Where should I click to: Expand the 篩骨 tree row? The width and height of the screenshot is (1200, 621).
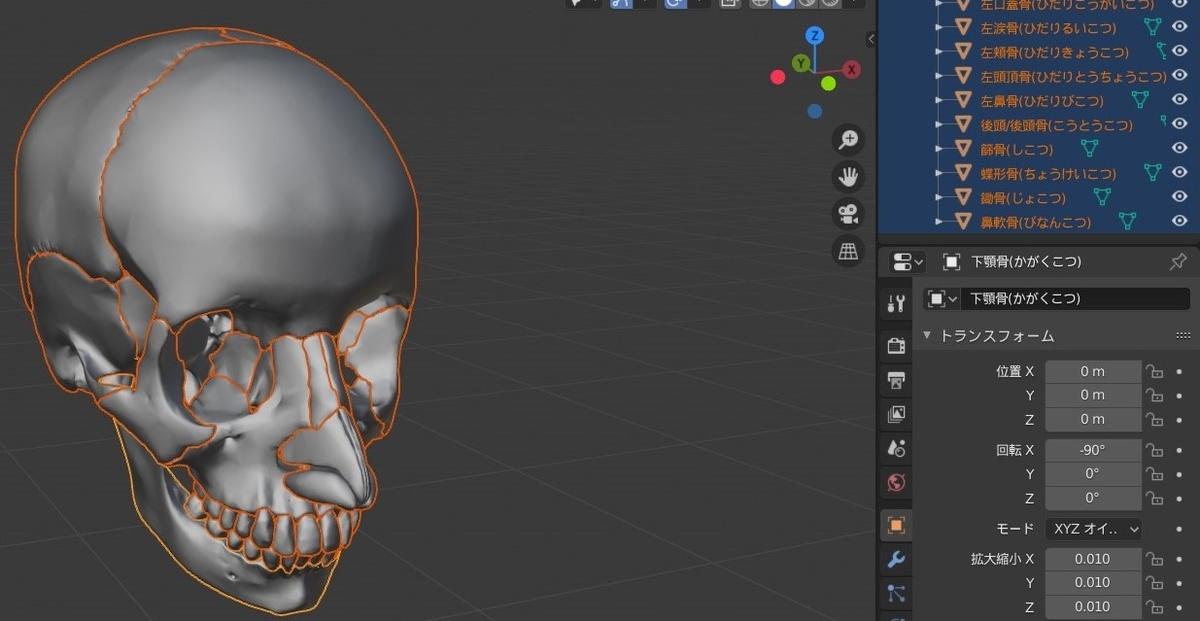pyautogui.click(x=940, y=149)
